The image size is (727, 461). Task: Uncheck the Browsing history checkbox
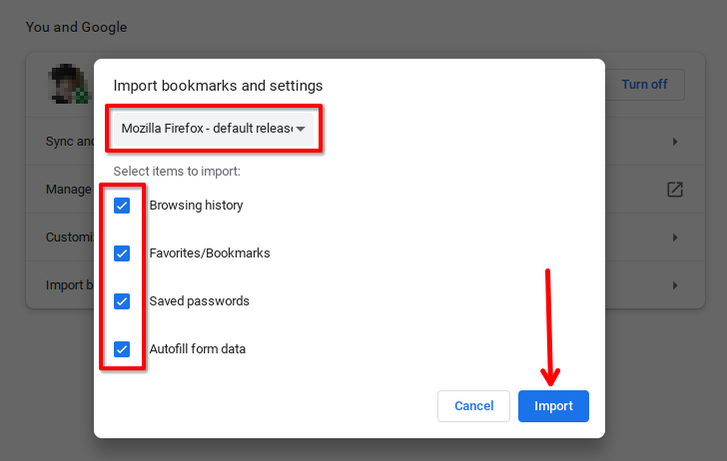[x=122, y=205]
